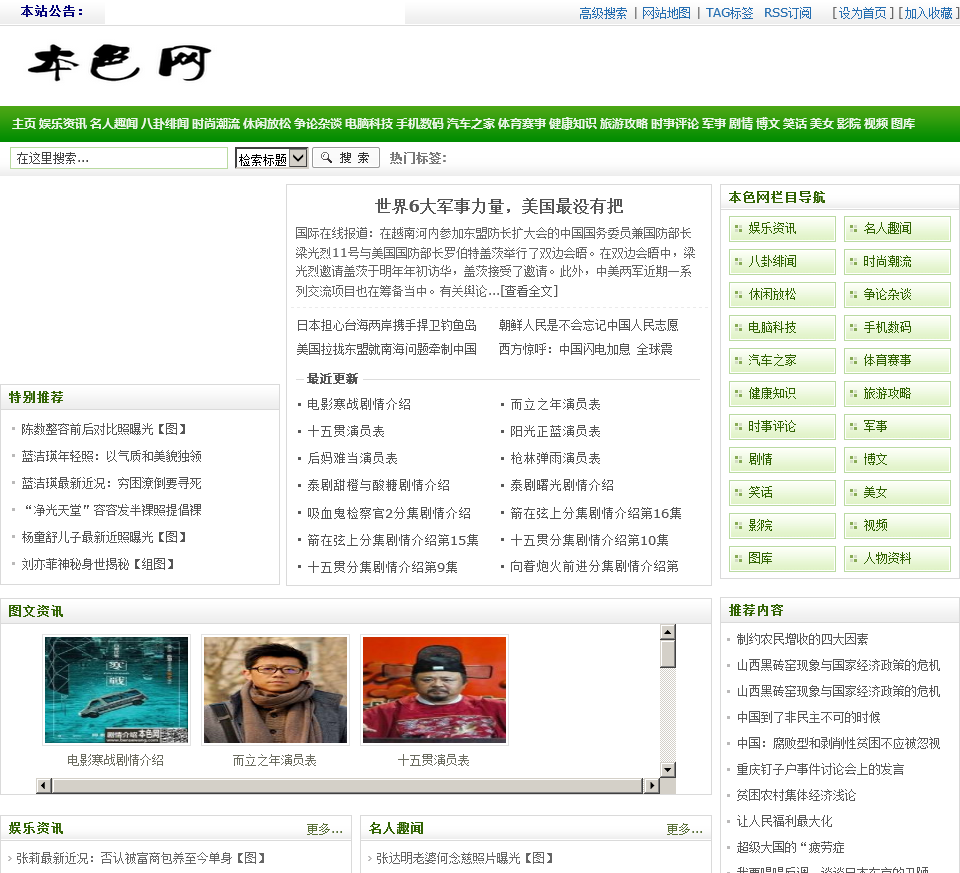The width and height of the screenshot is (960, 873).
Task: Open 朝鲜人民是不会忘记中国人民志愿 article
Action: 588,325
